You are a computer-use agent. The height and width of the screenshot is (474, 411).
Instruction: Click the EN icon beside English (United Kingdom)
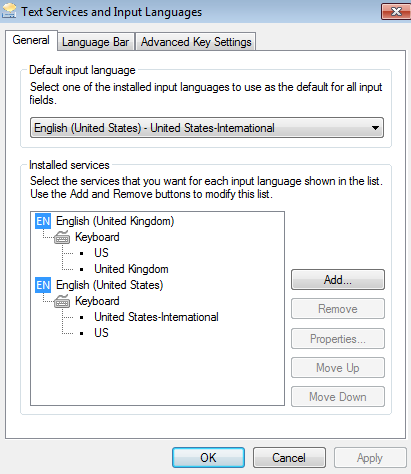[43, 221]
